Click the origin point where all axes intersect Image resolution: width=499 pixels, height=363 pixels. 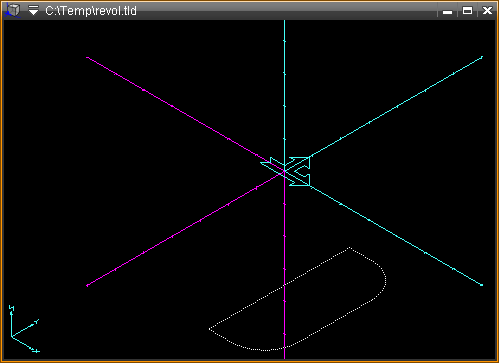pyautogui.click(x=284, y=171)
